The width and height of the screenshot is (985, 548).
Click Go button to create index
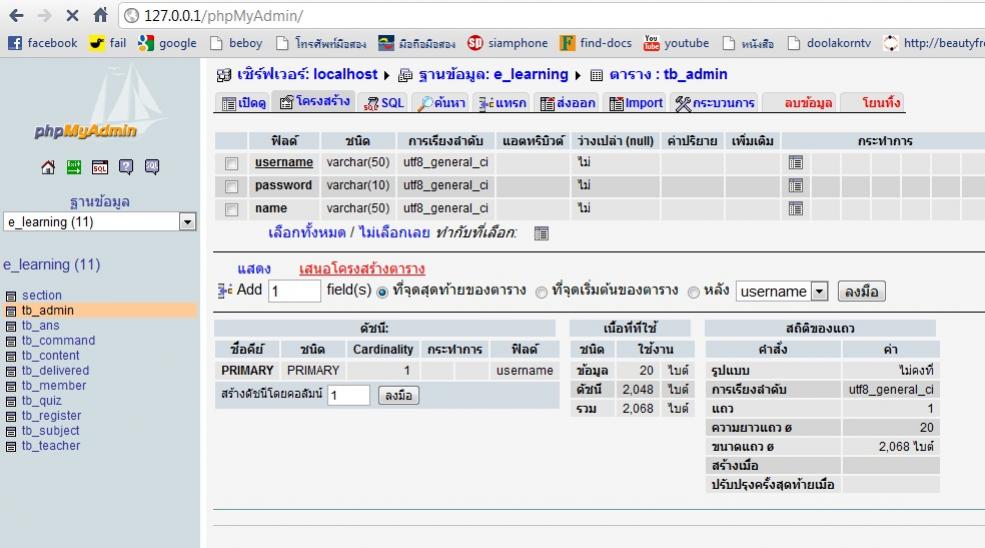398,395
